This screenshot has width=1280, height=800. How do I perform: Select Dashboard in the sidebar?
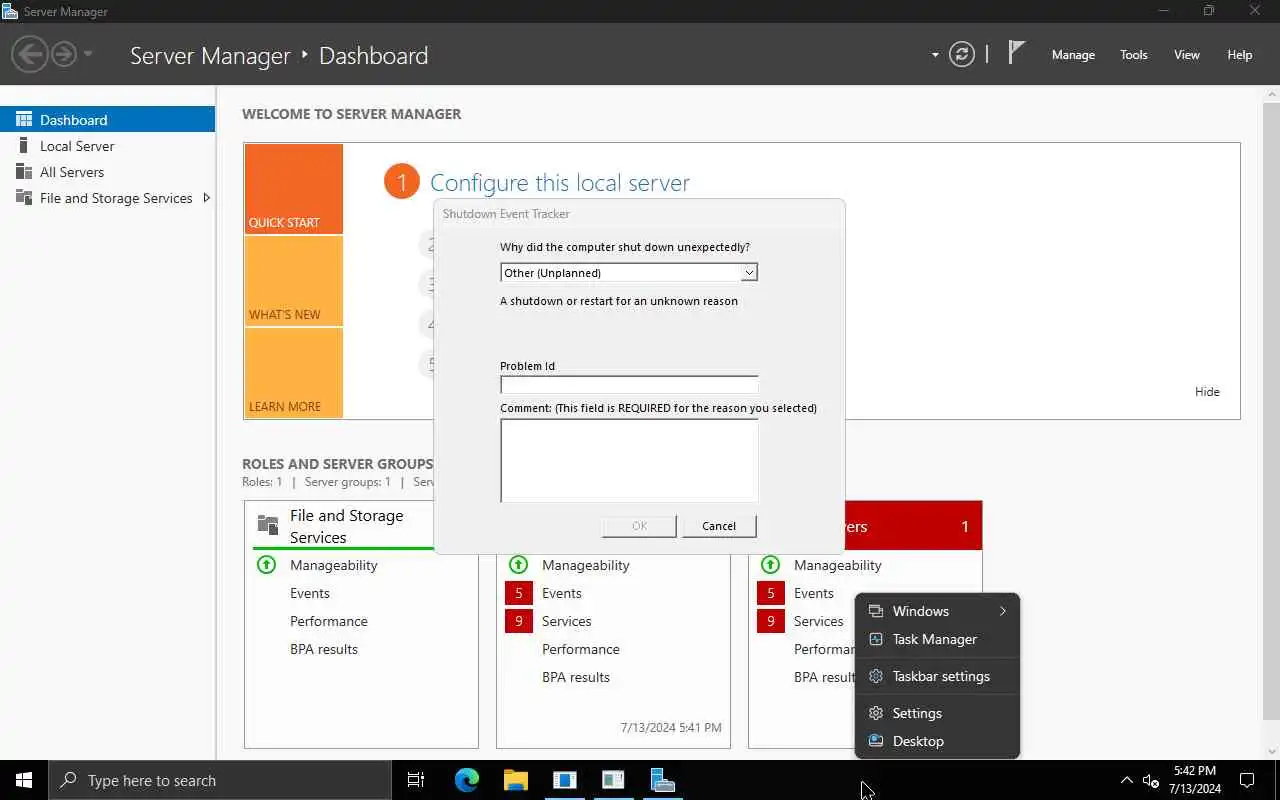(x=107, y=119)
